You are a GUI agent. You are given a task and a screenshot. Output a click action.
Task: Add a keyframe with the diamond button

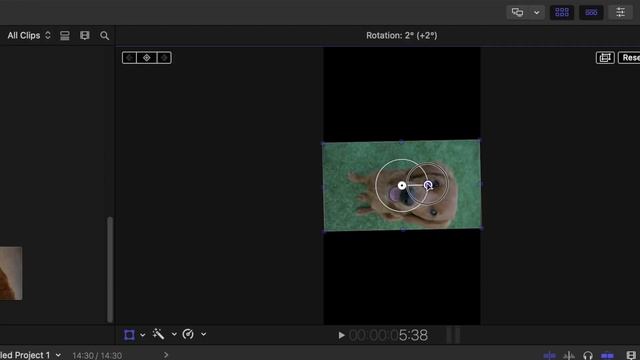click(147, 58)
